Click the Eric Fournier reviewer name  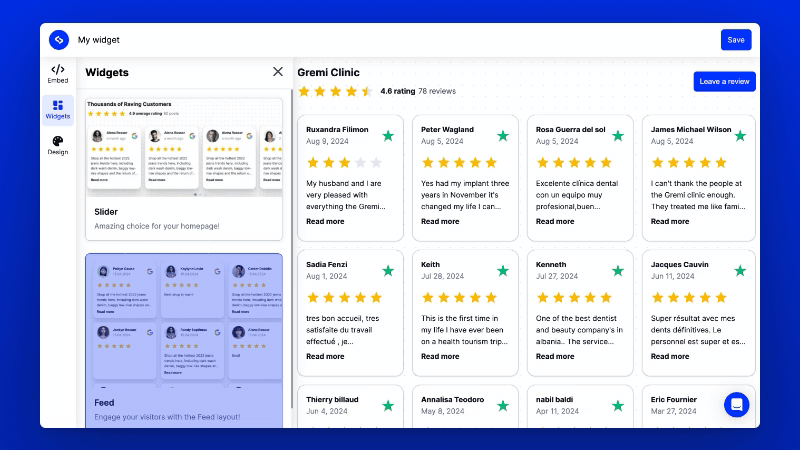click(x=673, y=399)
